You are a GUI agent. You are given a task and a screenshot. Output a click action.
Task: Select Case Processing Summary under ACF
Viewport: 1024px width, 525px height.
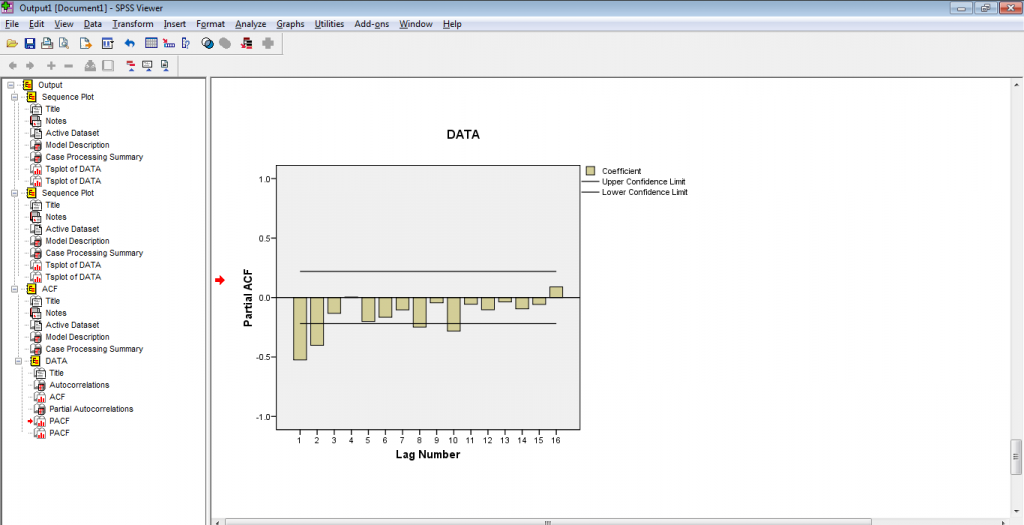[94, 349]
